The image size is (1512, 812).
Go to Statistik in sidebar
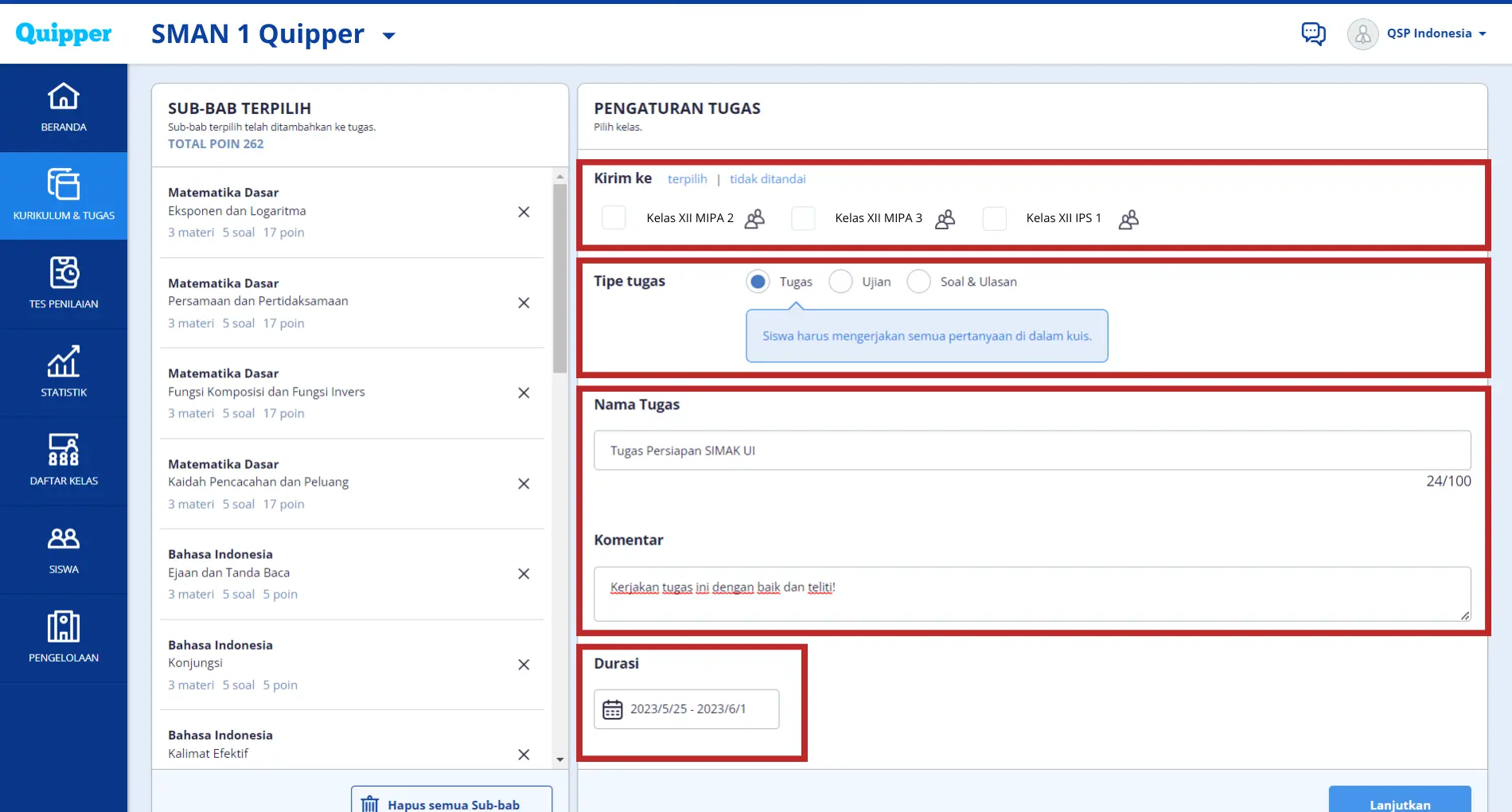(x=64, y=372)
